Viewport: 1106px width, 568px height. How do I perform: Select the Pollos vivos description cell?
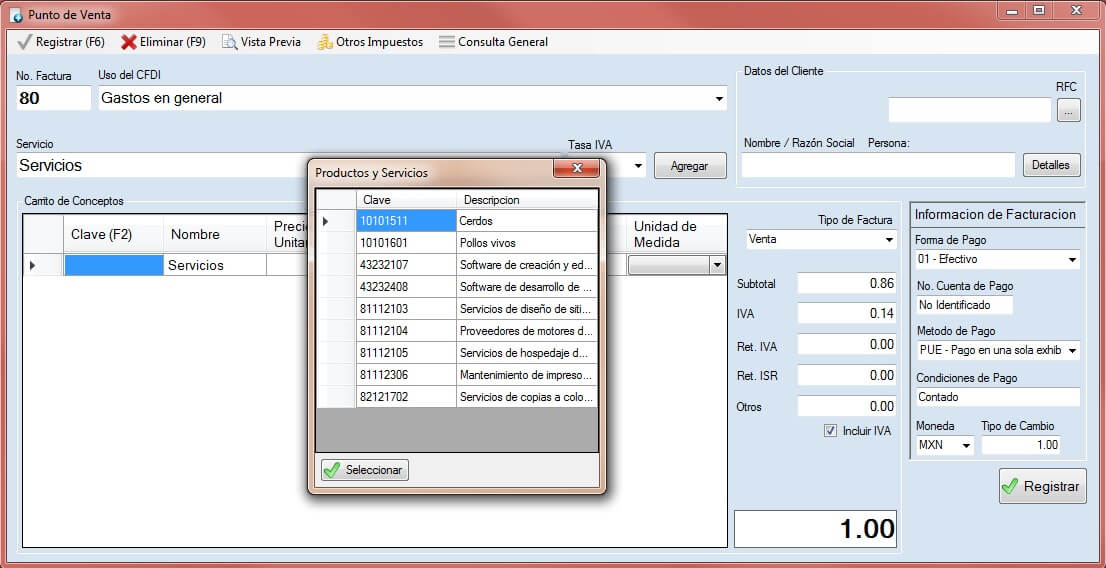527,243
